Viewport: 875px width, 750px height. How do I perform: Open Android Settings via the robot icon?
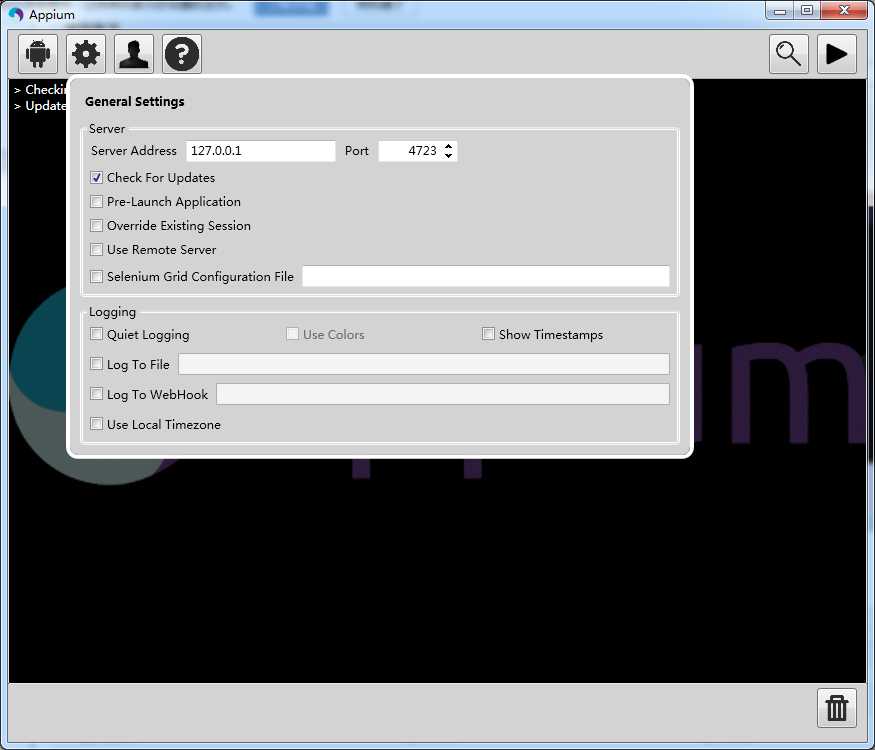(x=38, y=54)
